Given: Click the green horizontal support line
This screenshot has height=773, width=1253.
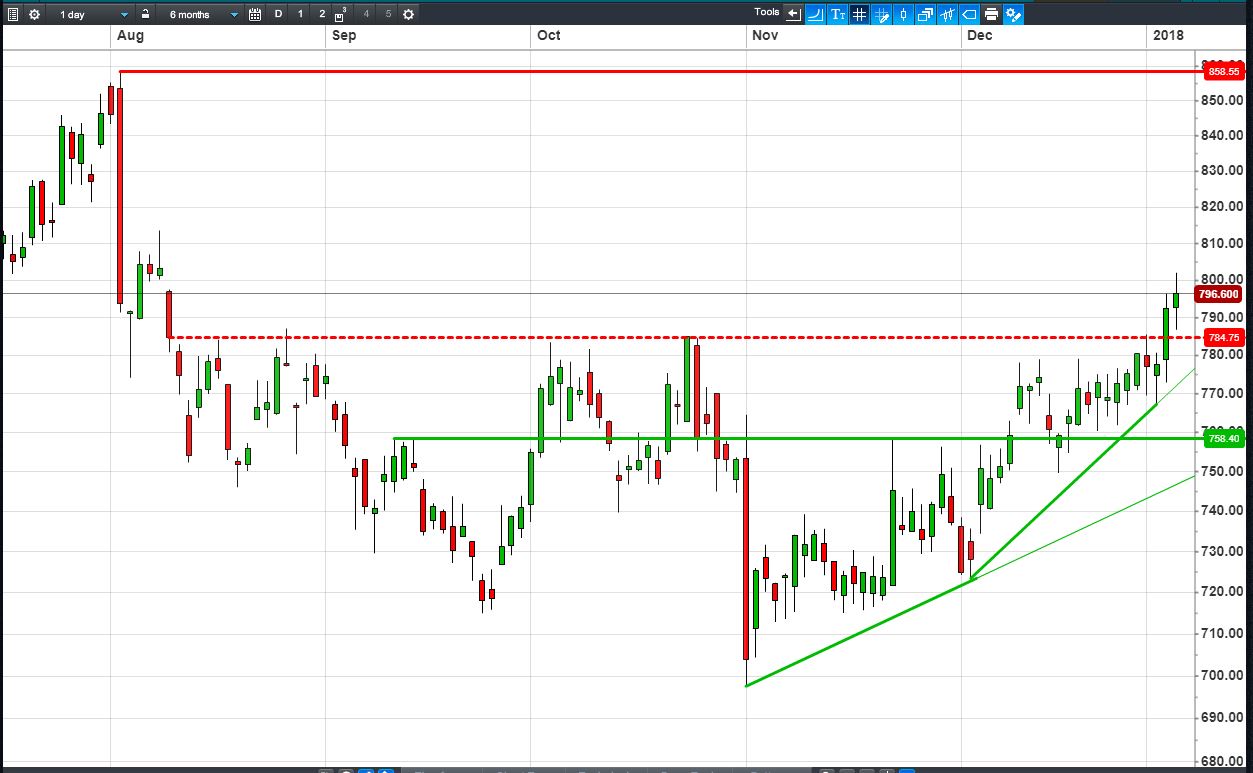Looking at the screenshot, I should tap(796, 438).
